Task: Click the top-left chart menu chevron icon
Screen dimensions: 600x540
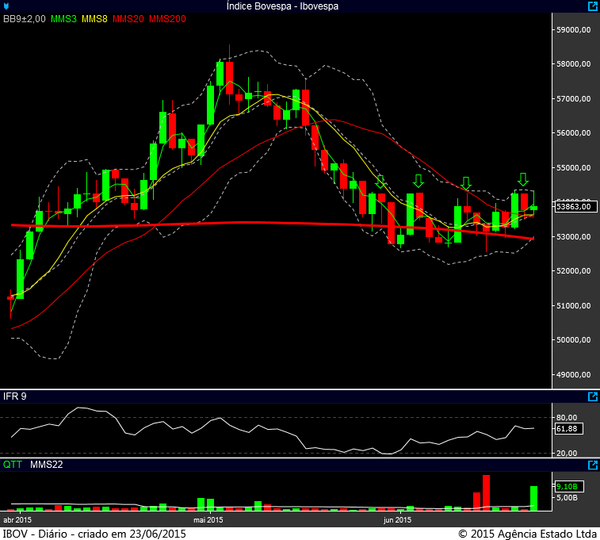Action: (6, 6)
